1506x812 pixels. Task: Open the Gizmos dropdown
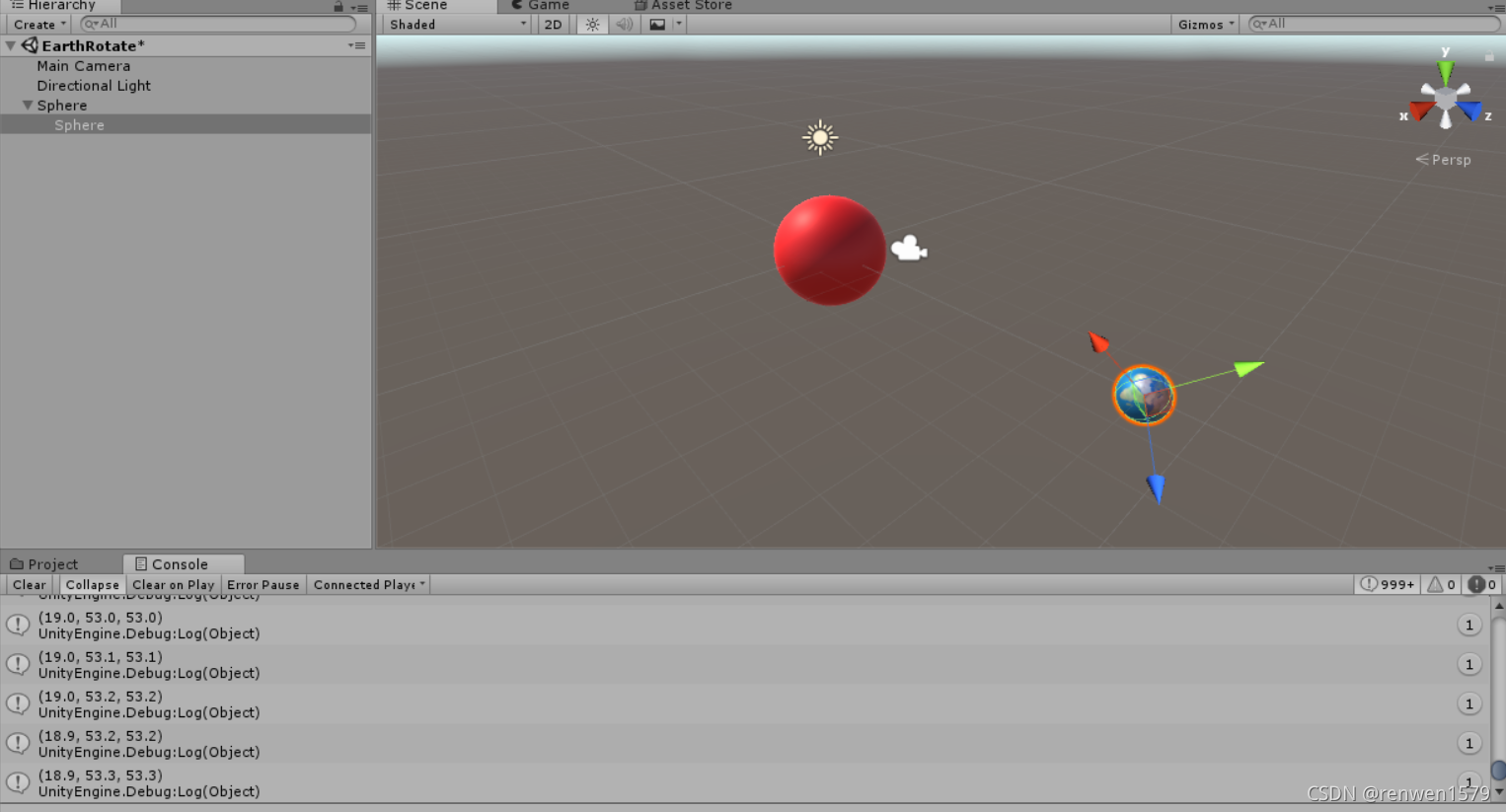pyautogui.click(x=1205, y=25)
